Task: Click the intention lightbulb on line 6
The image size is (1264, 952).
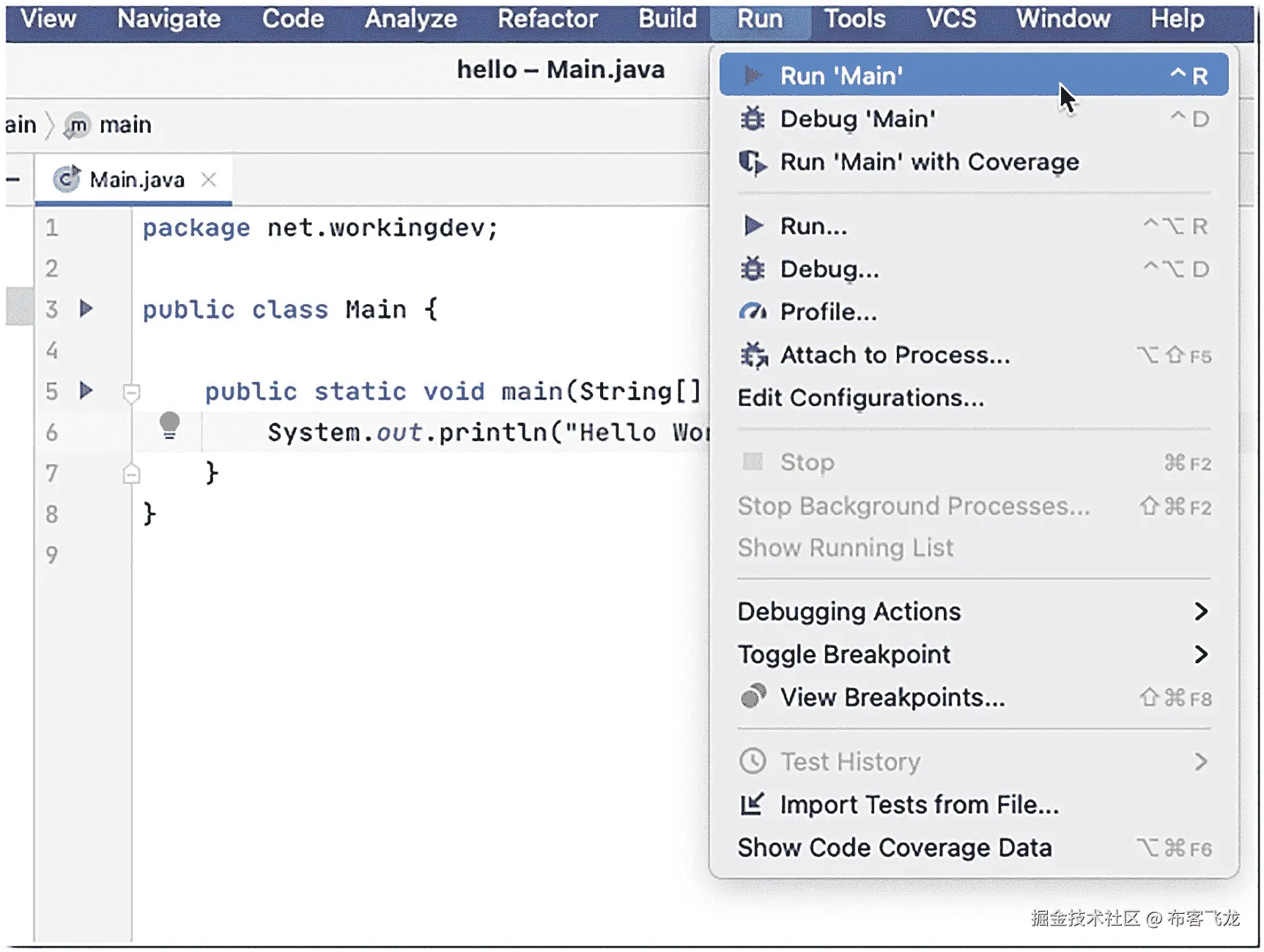Action: tap(169, 425)
